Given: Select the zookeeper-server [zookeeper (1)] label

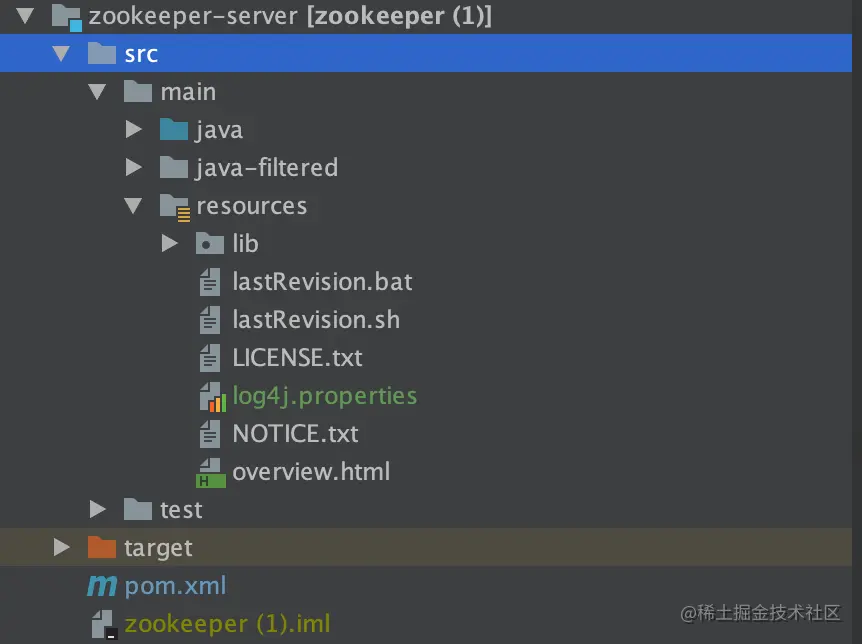Looking at the screenshot, I should click(x=290, y=16).
